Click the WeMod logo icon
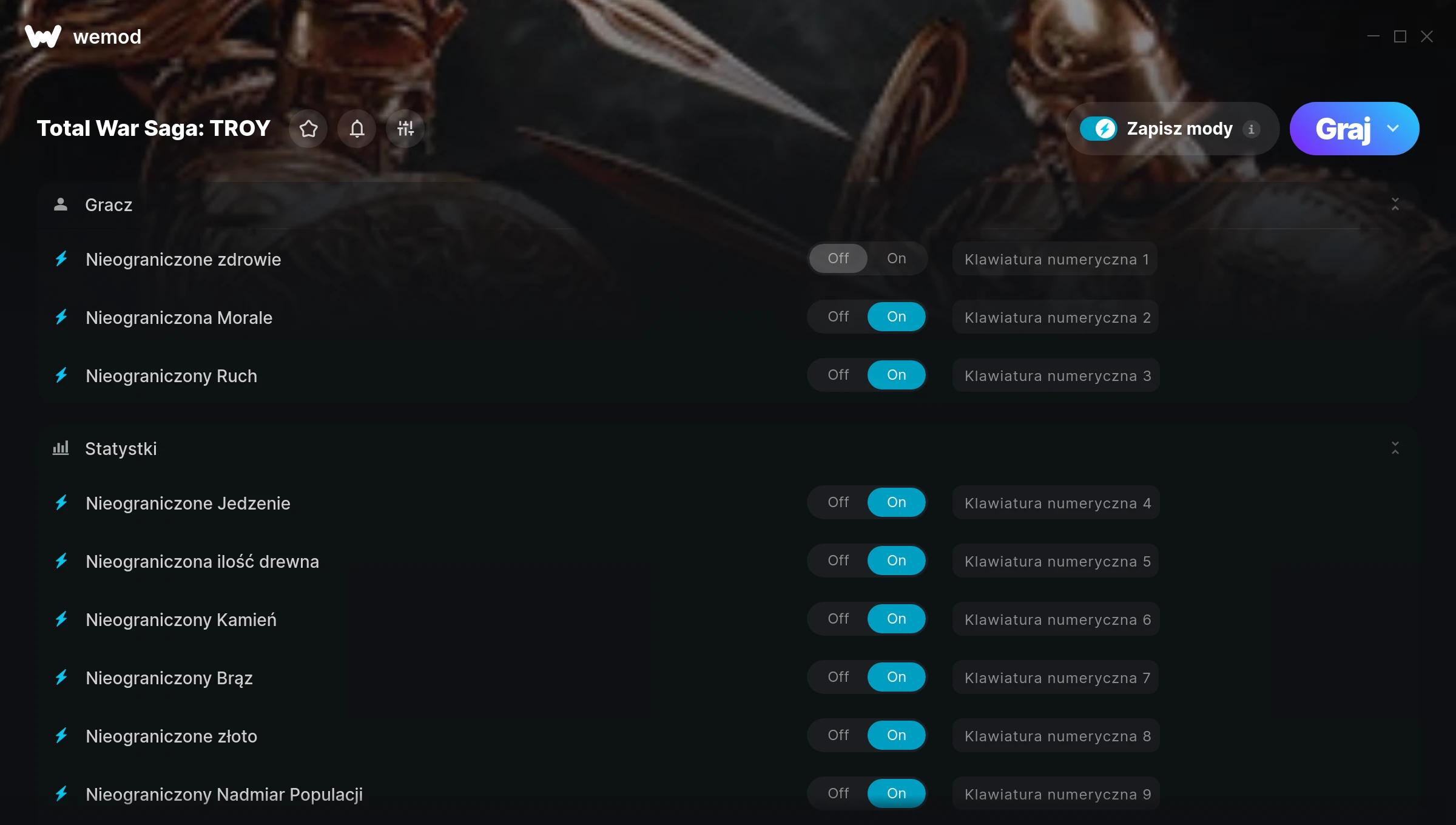The image size is (1456, 825). 42,36
